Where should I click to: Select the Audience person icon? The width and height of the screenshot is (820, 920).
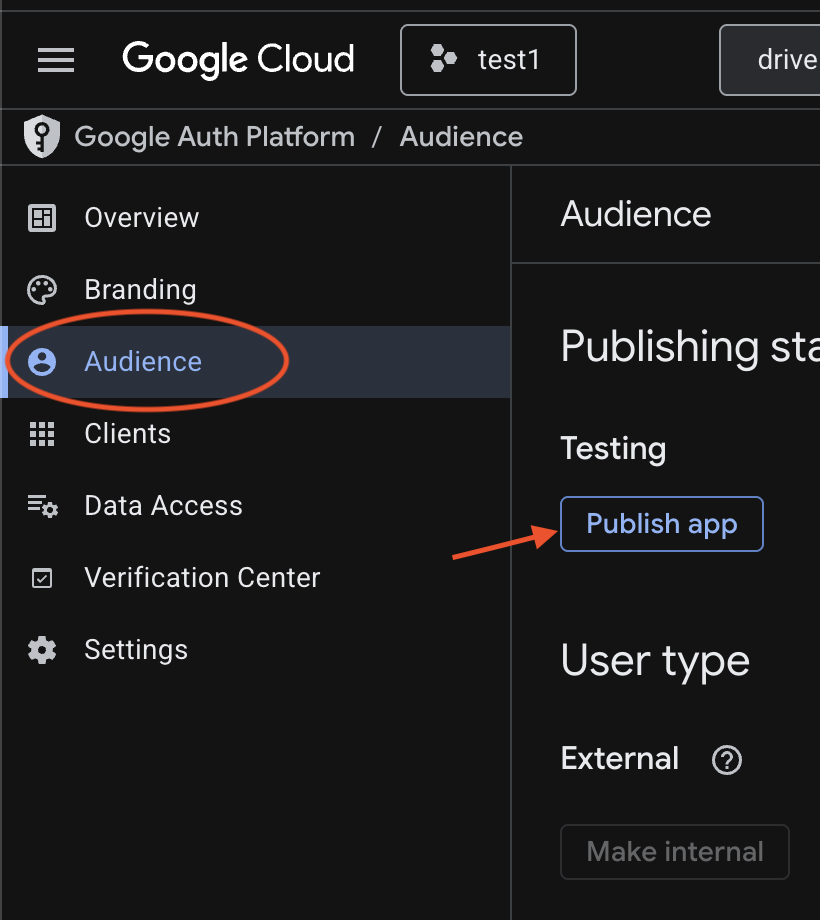pyautogui.click(x=41, y=361)
